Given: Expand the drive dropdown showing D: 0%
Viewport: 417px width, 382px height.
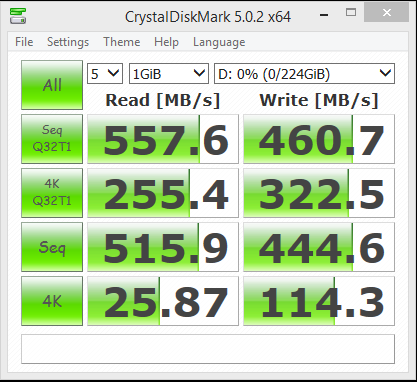Looking at the screenshot, I should pyautogui.click(x=304, y=73).
